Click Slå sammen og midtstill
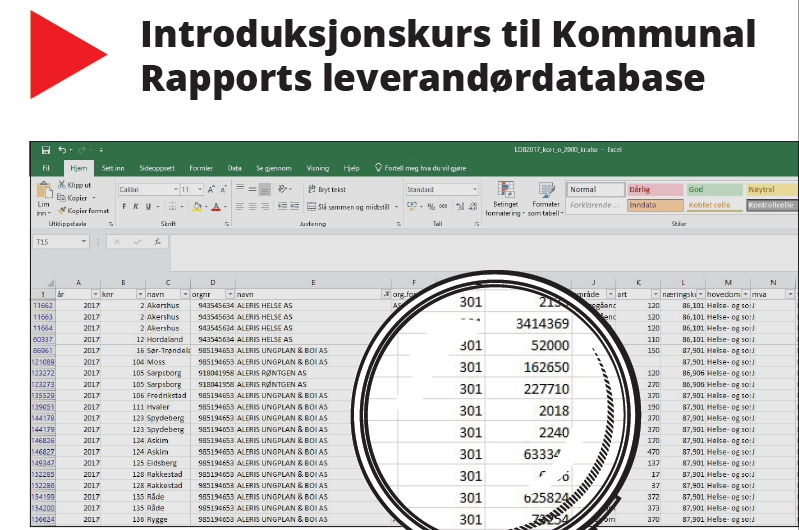Viewport: 799px width, 530px height. pos(349,207)
